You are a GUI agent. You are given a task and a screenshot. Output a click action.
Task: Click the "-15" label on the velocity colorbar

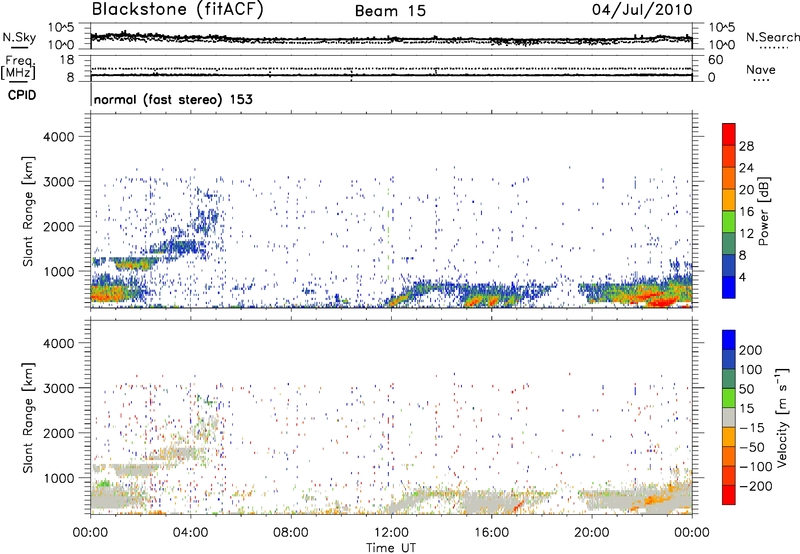tap(752, 427)
